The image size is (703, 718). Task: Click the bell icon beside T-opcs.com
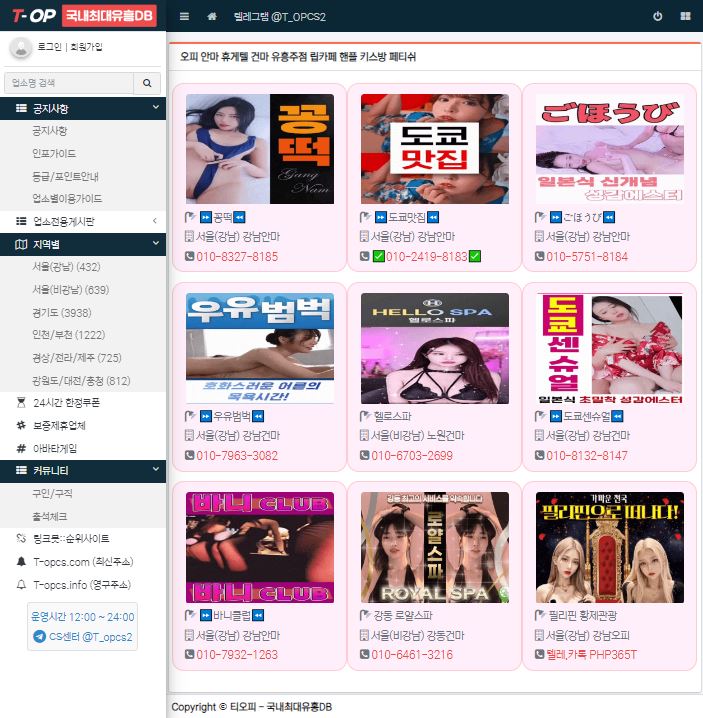coord(21,561)
